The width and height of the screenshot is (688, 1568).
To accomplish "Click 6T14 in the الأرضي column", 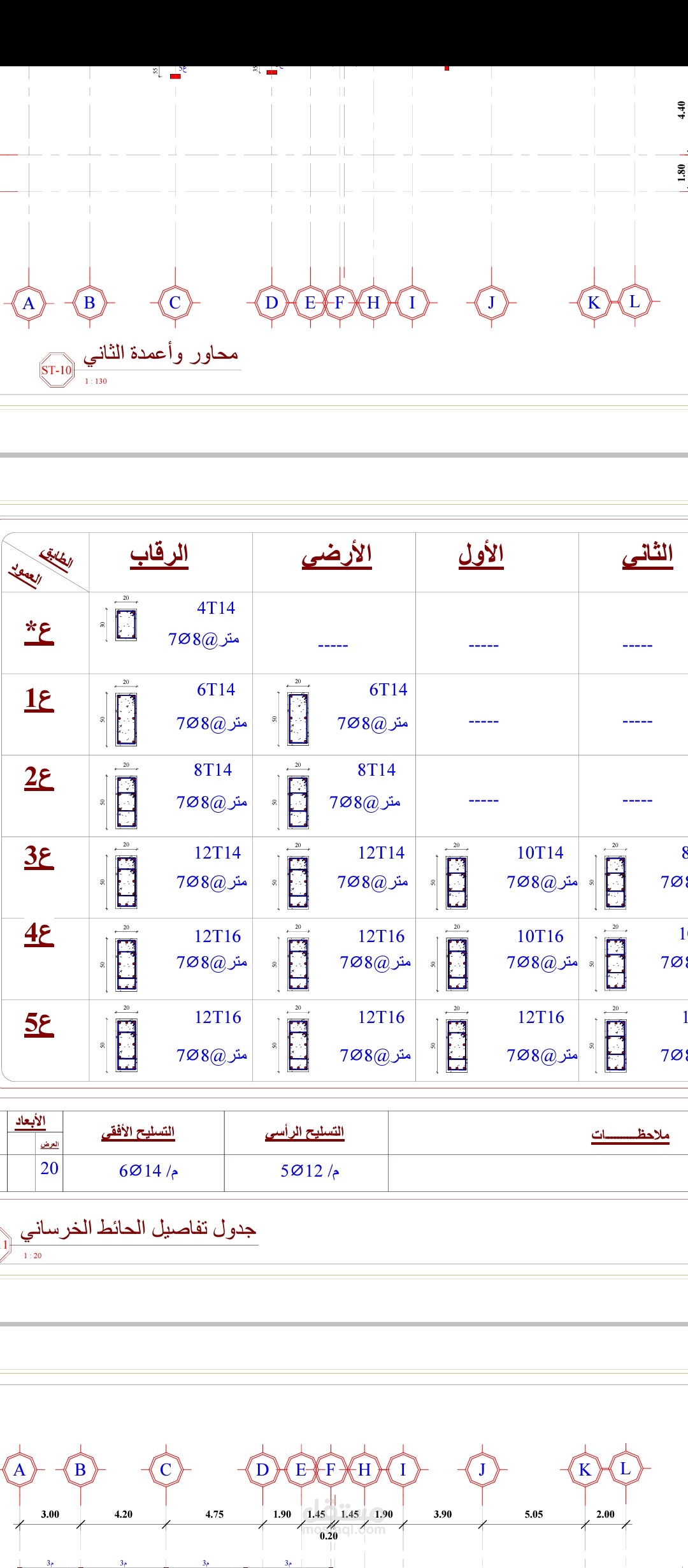I will tap(388, 690).
